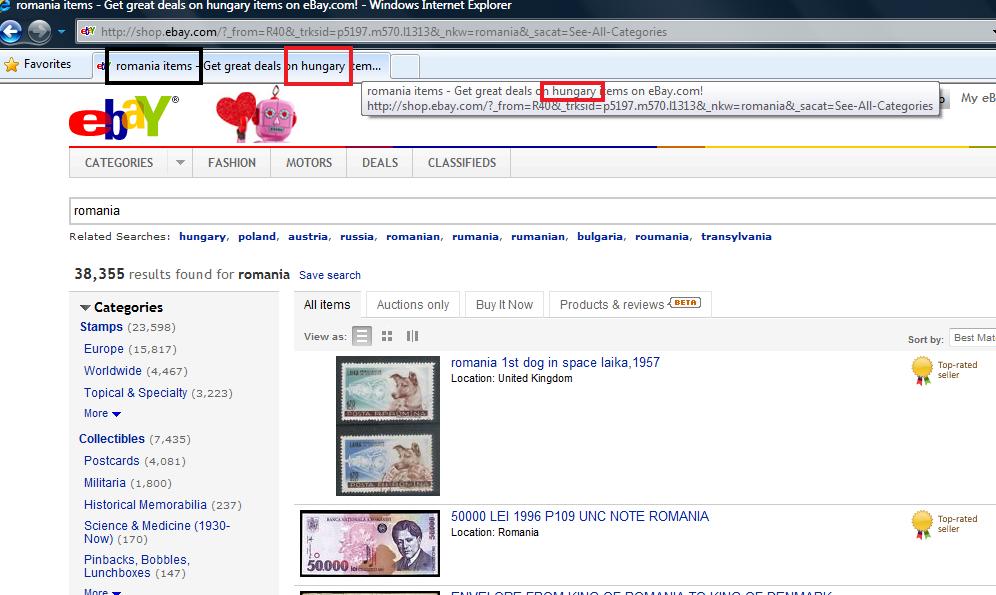The image size is (996, 595).
Task: Collapse the Categories sidebar section triangle
Action: [85, 308]
